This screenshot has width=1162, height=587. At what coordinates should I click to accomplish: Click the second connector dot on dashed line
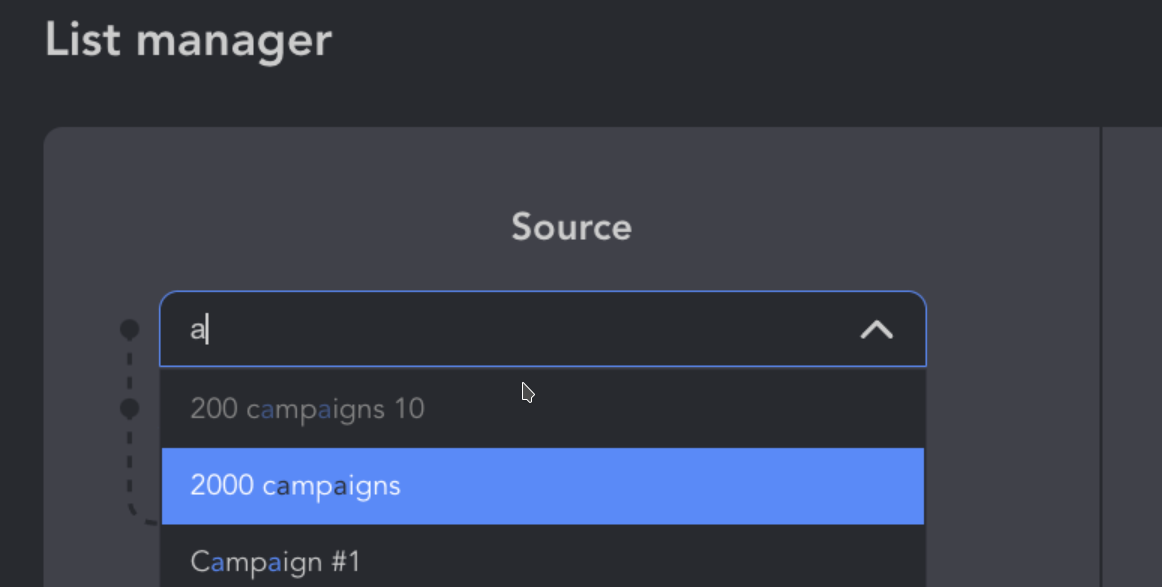130,408
